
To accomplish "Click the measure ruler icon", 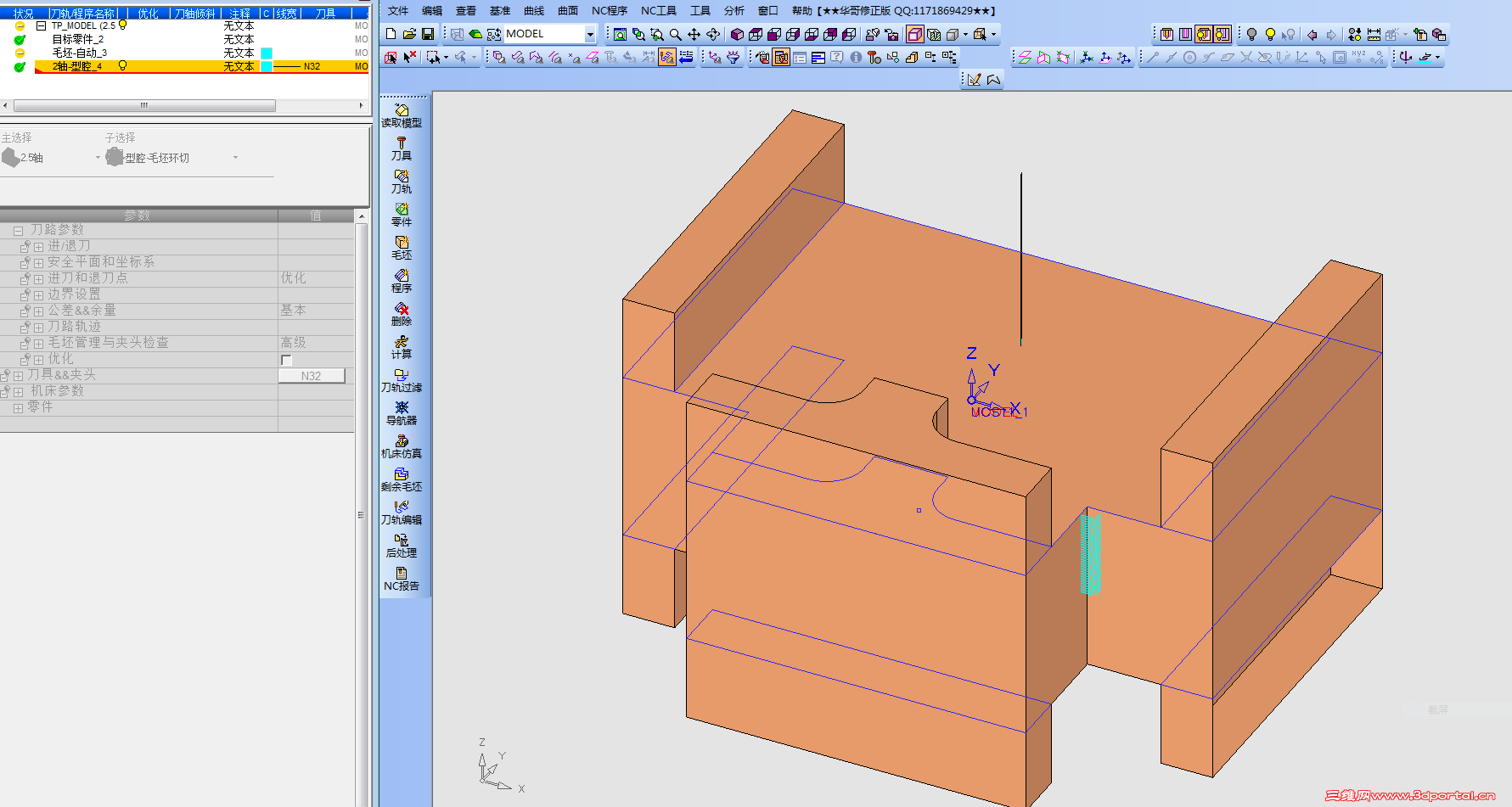I will [x=1374, y=35].
